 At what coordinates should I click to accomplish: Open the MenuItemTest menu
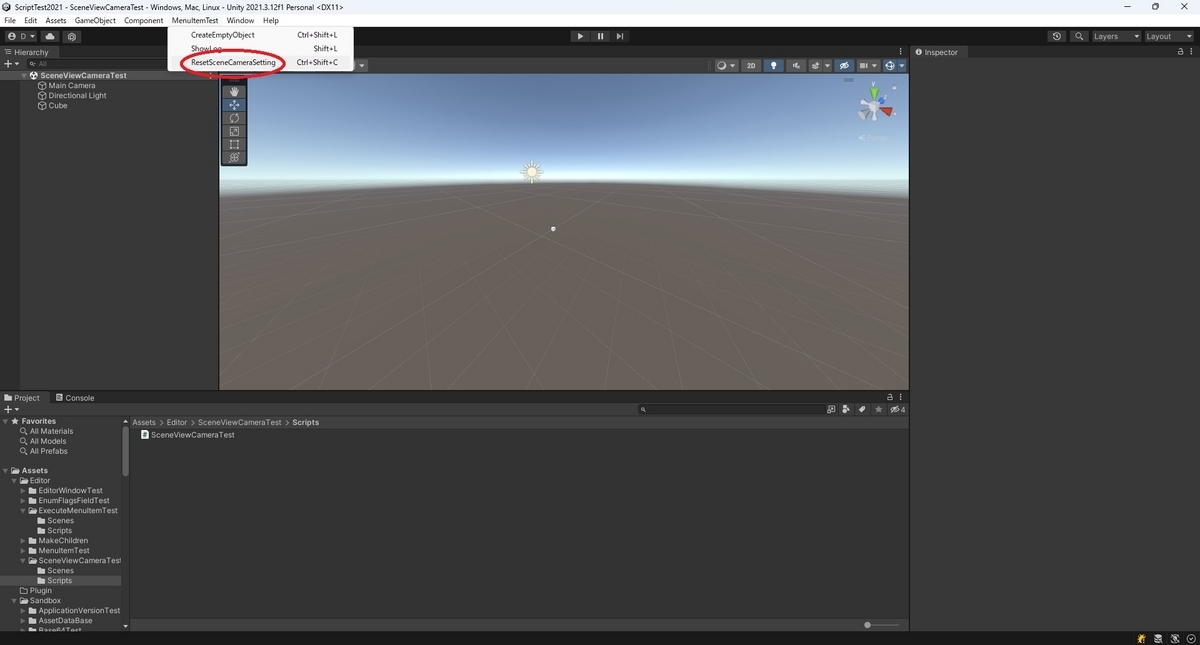point(195,20)
